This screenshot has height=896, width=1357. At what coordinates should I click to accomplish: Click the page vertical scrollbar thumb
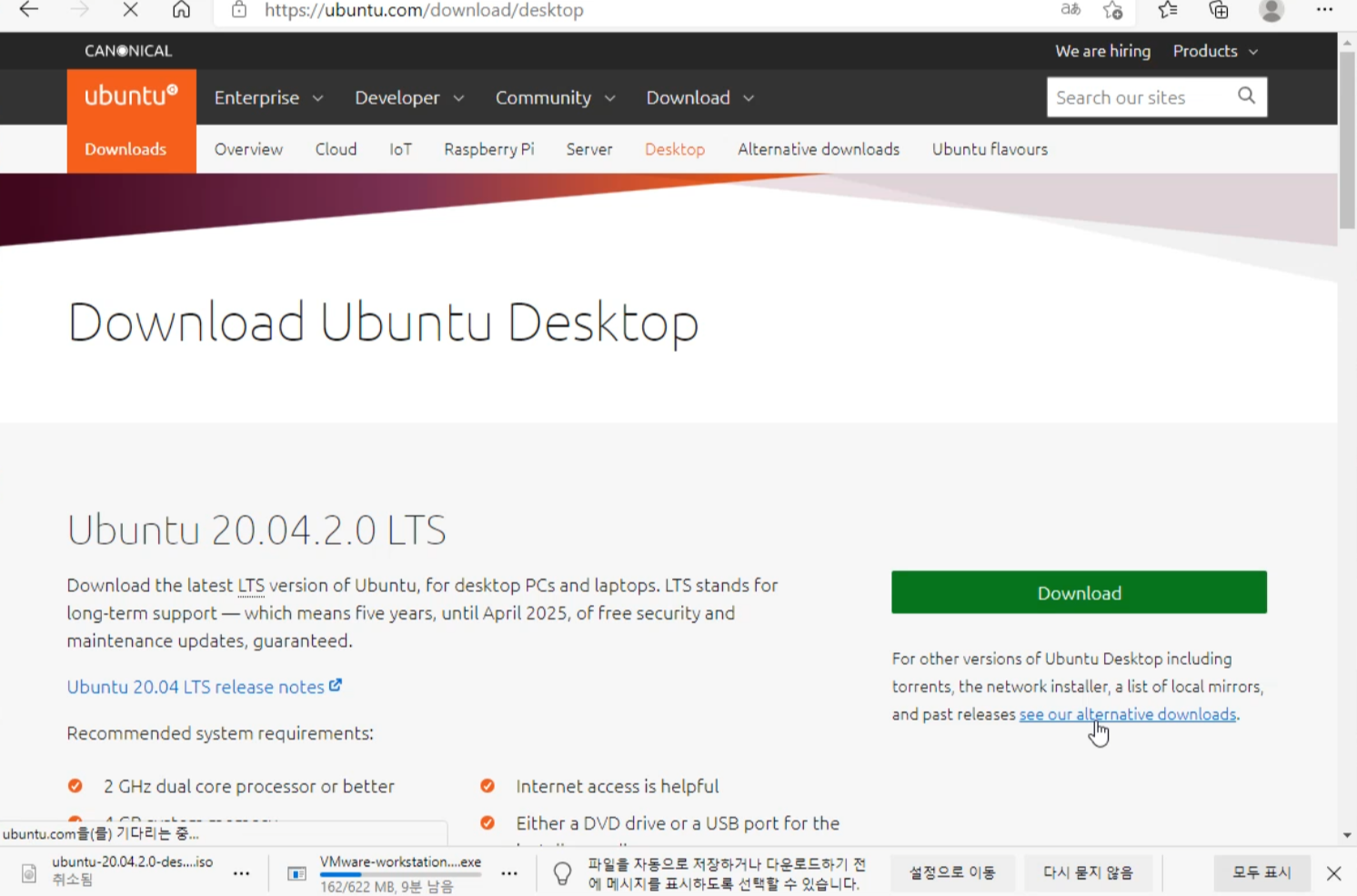[1347, 141]
